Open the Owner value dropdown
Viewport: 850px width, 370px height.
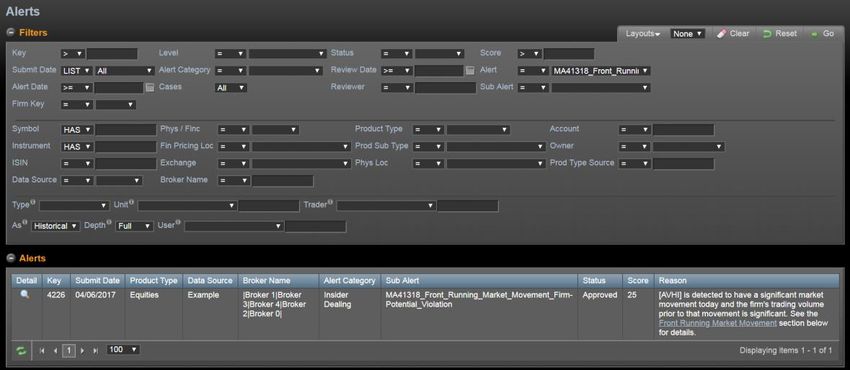click(688, 147)
